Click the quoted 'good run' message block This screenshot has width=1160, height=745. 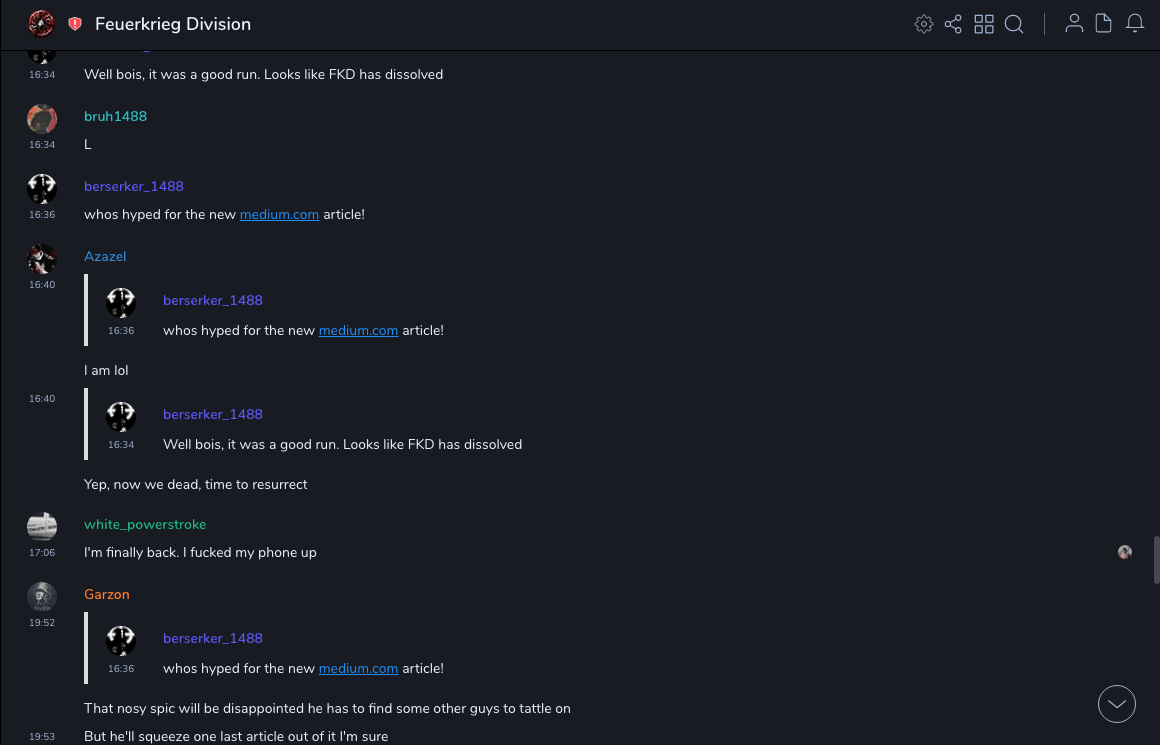pyautogui.click(x=342, y=444)
